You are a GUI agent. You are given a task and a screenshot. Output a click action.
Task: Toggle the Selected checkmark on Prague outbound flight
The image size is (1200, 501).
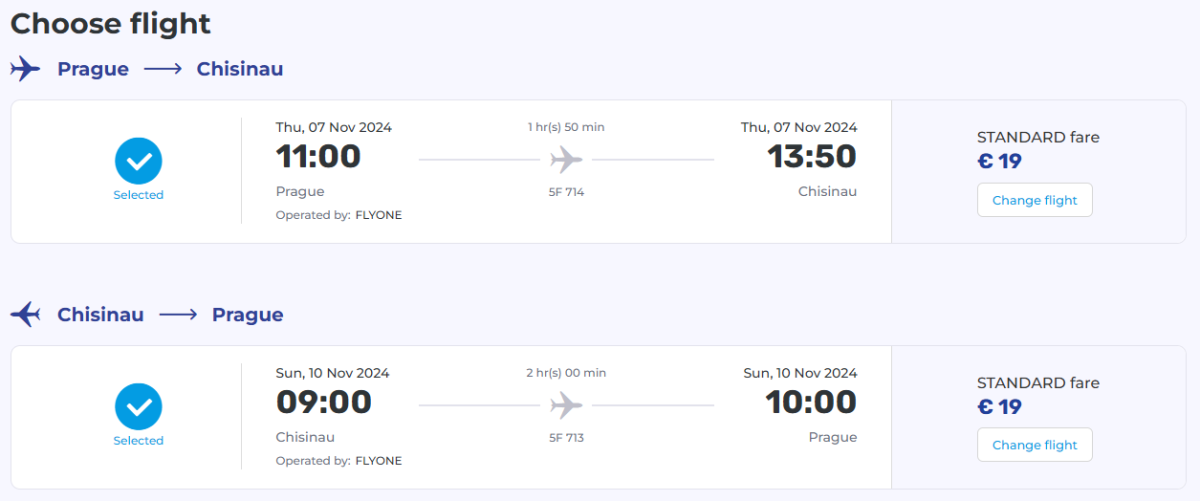[x=138, y=161]
